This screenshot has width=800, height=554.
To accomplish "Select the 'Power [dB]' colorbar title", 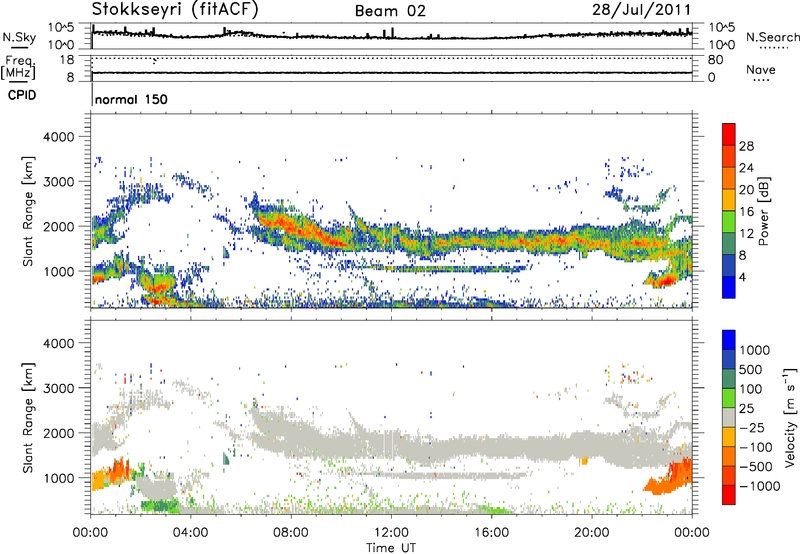I will (x=764, y=211).
